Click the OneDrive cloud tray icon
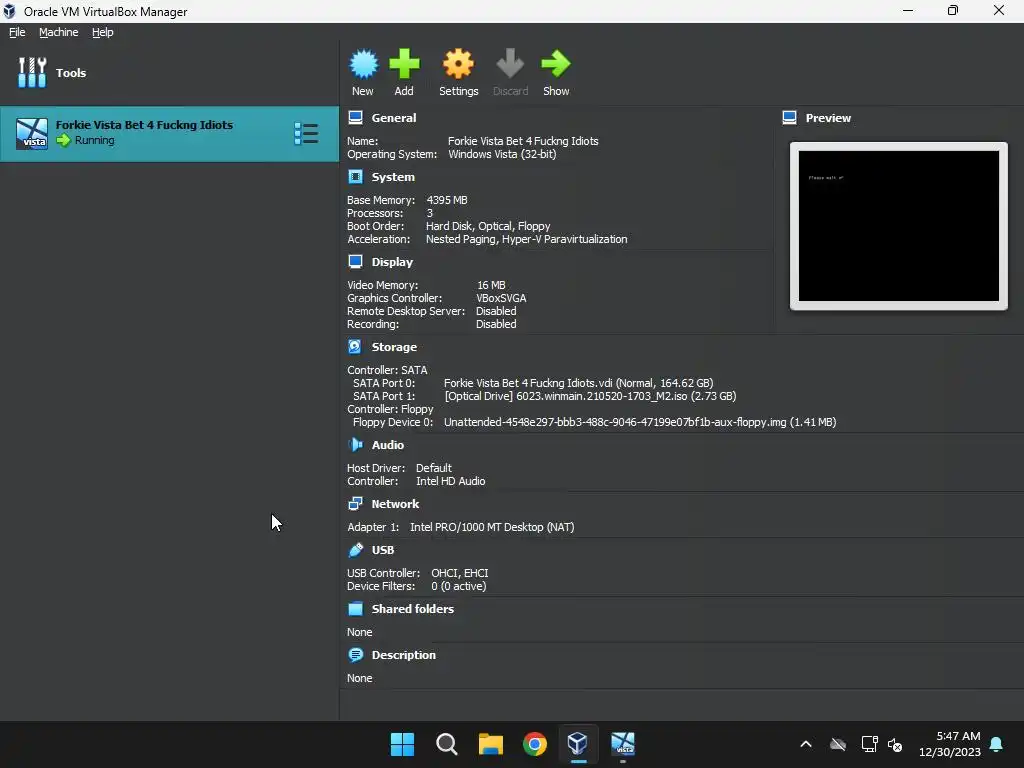Image resolution: width=1024 pixels, height=768 pixels. (838, 744)
